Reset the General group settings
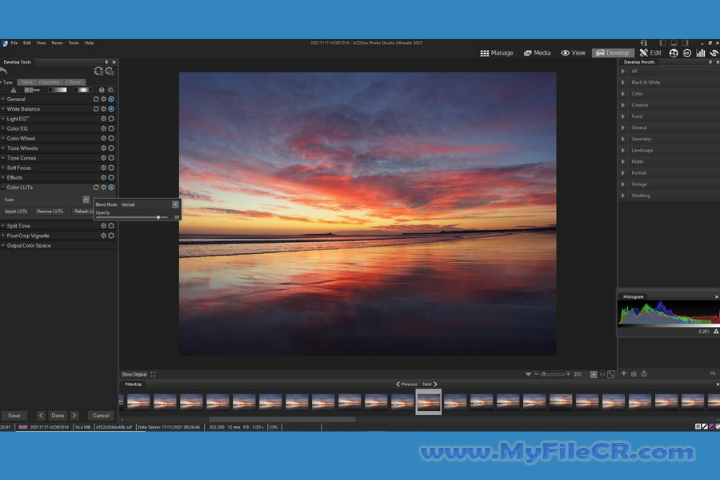720x480 pixels. click(96, 99)
